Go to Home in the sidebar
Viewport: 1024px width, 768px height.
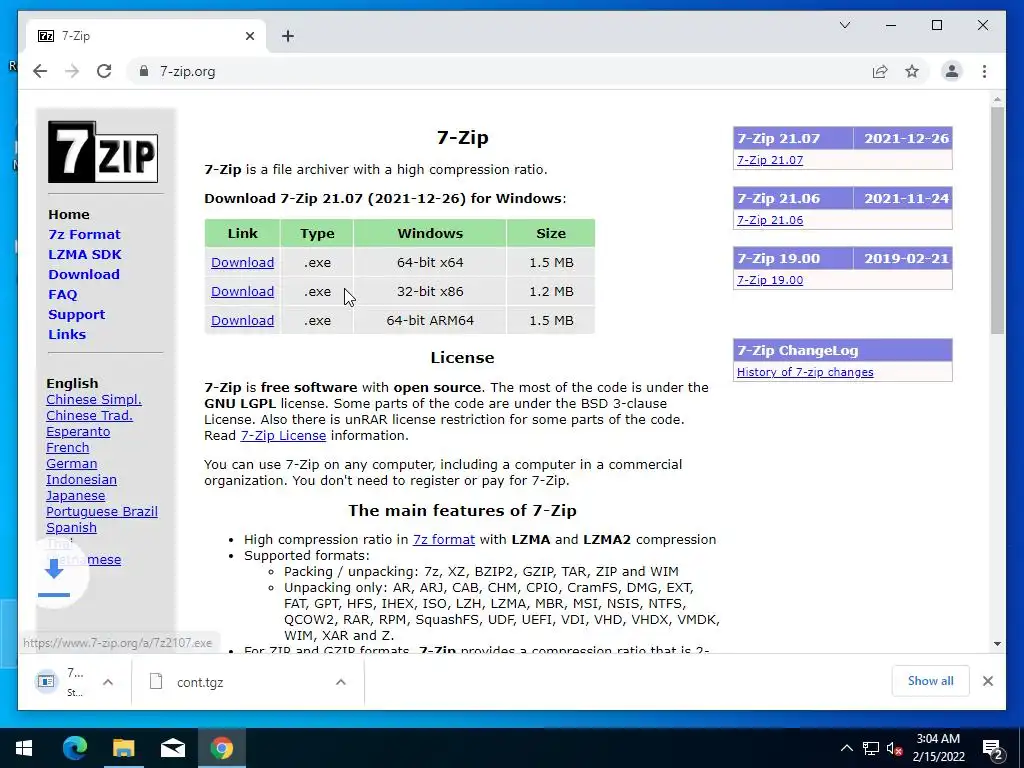pyautogui.click(x=69, y=214)
